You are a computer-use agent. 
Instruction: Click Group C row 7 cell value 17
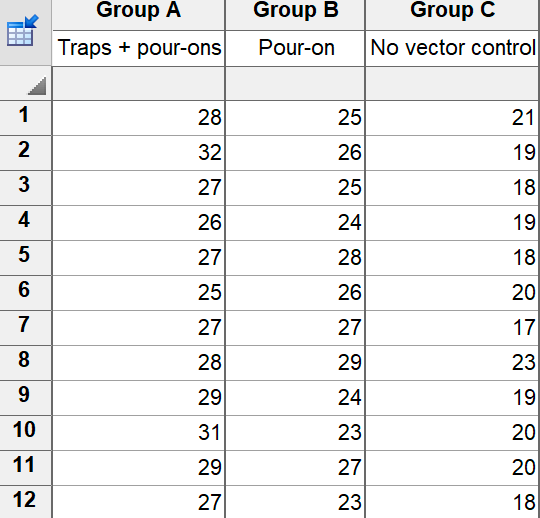452,327
